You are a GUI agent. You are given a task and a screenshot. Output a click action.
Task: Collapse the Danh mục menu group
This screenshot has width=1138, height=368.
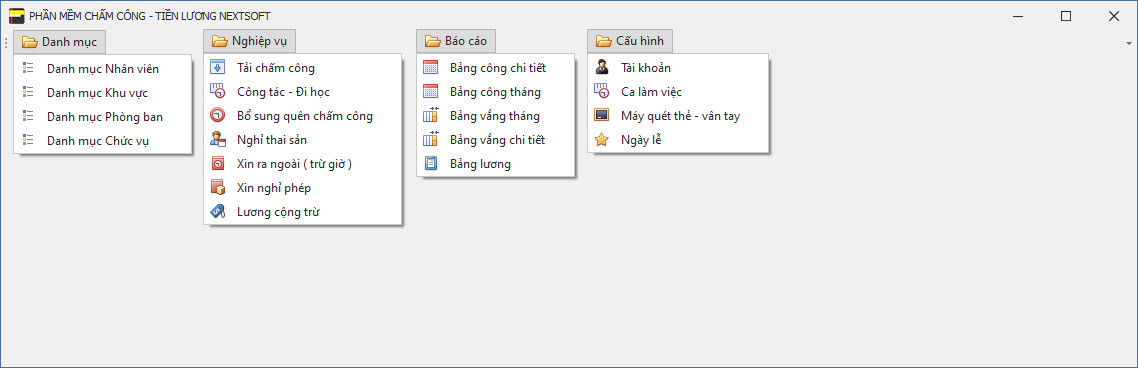(x=60, y=41)
